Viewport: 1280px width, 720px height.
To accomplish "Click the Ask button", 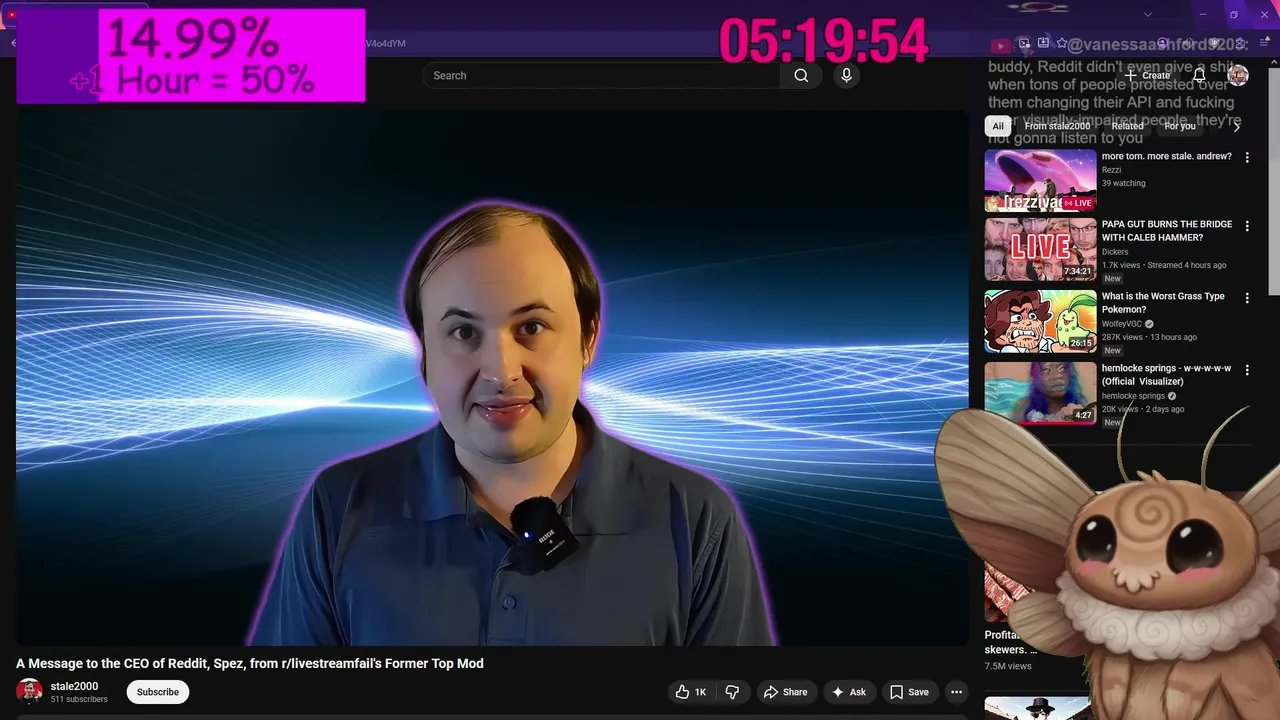I will (x=848, y=692).
